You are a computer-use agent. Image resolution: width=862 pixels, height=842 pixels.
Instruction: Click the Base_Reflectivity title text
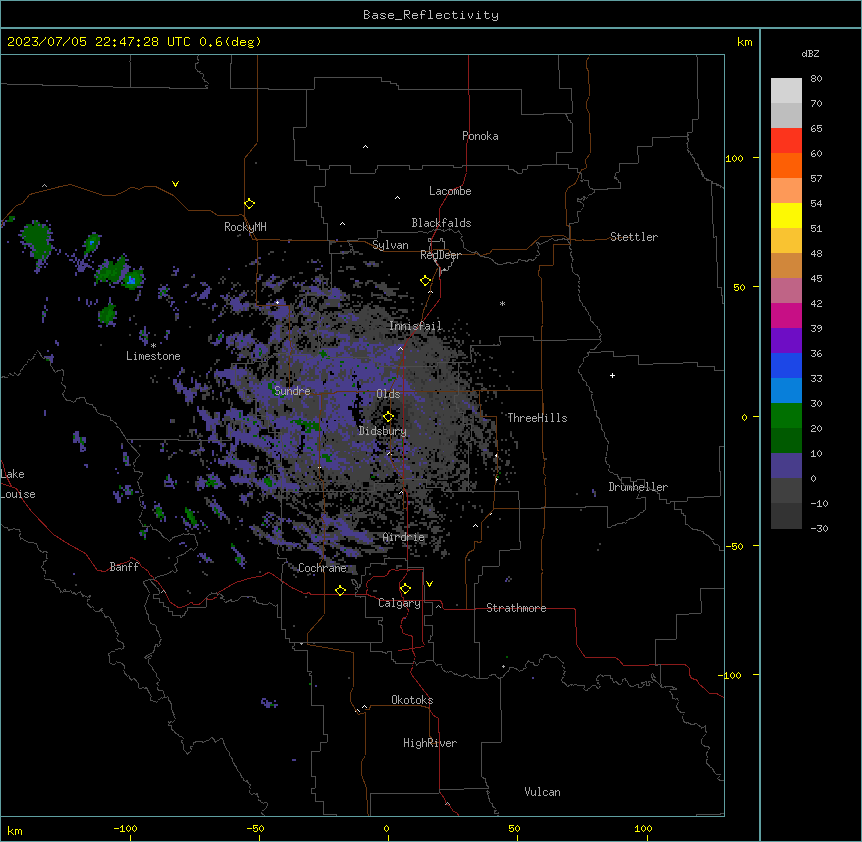click(431, 15)
